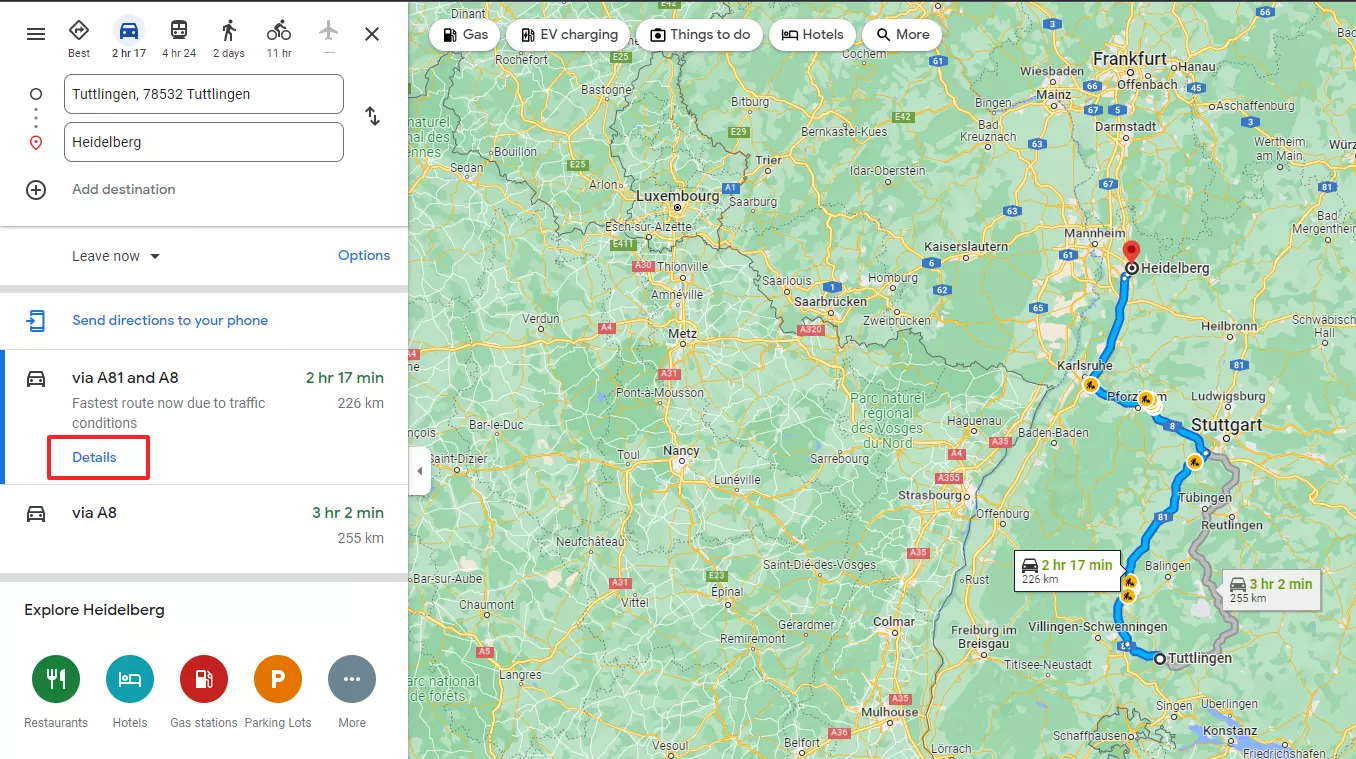This screenshot has width=1356, height=759.
Task: Explore Hotels in Heidelberg
Action: [130, 692]
